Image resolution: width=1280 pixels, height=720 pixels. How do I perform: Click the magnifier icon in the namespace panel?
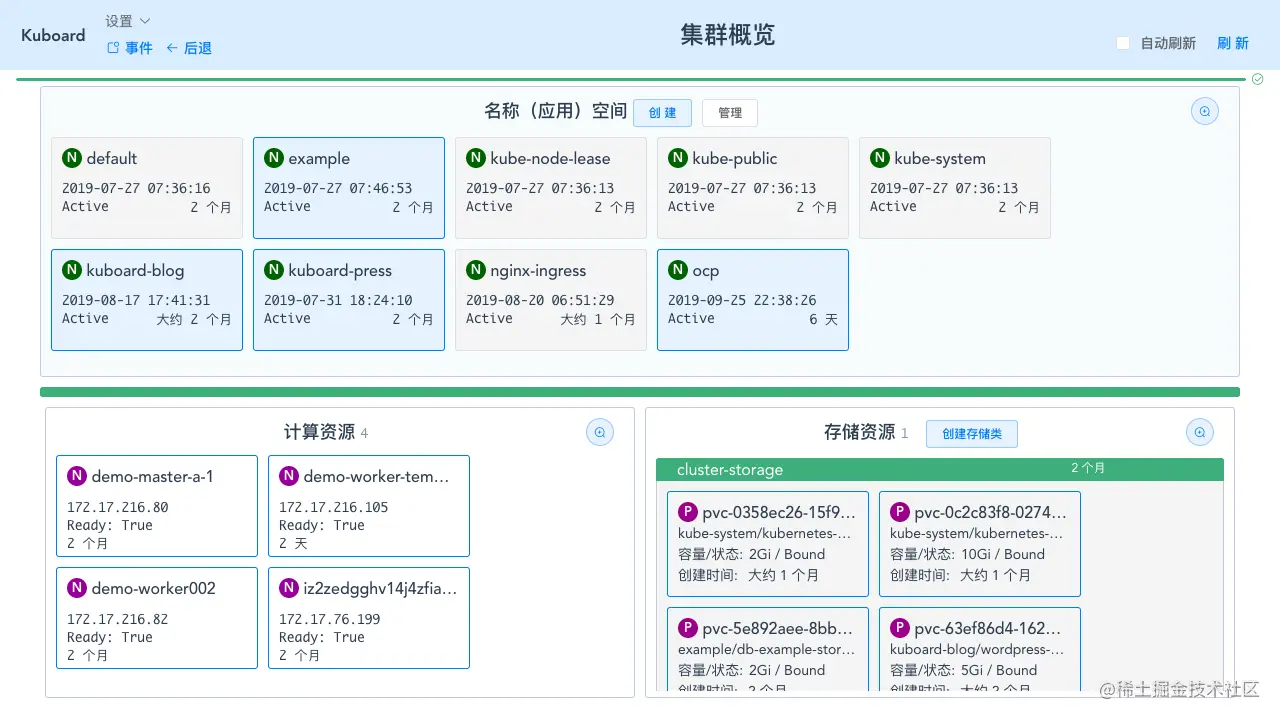click(x=1204, y=111)
